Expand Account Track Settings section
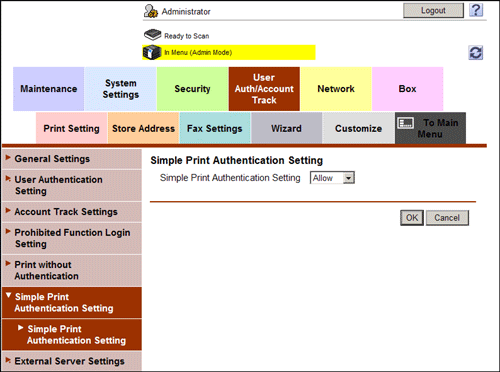 point(72,212)
